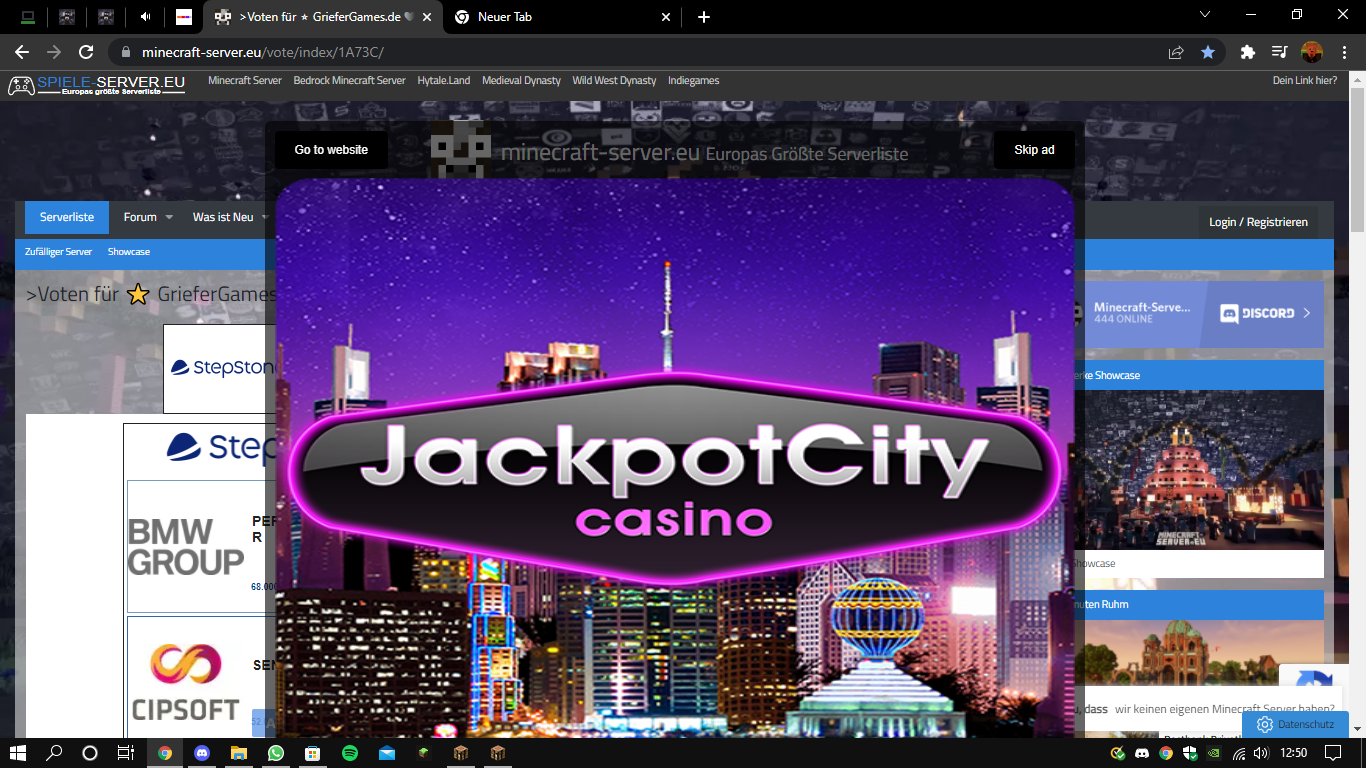Open the Forum menu item
The image size is (1366, 768).
(x=140, y=217)
